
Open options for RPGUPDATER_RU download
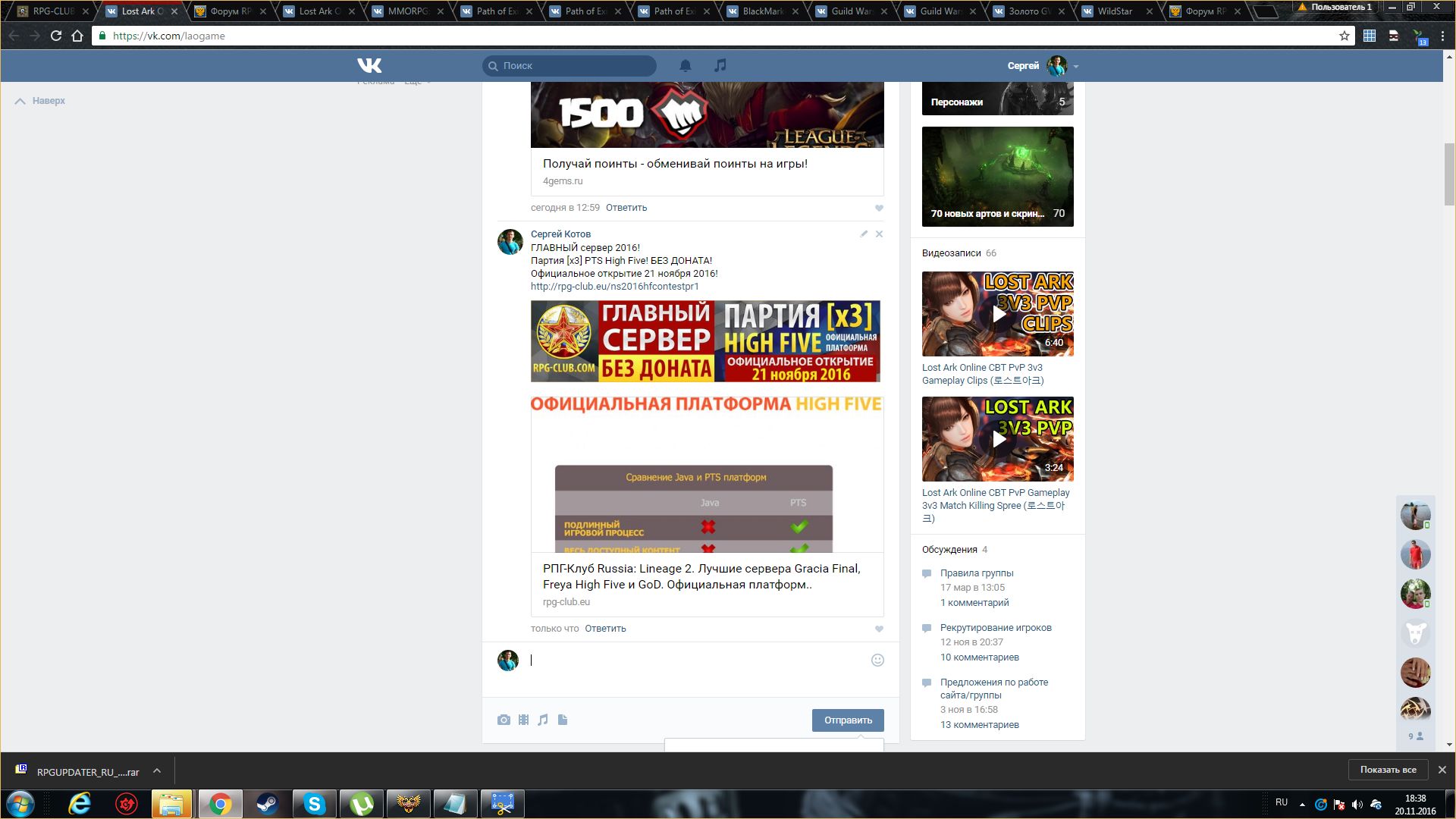pos(157,771)
